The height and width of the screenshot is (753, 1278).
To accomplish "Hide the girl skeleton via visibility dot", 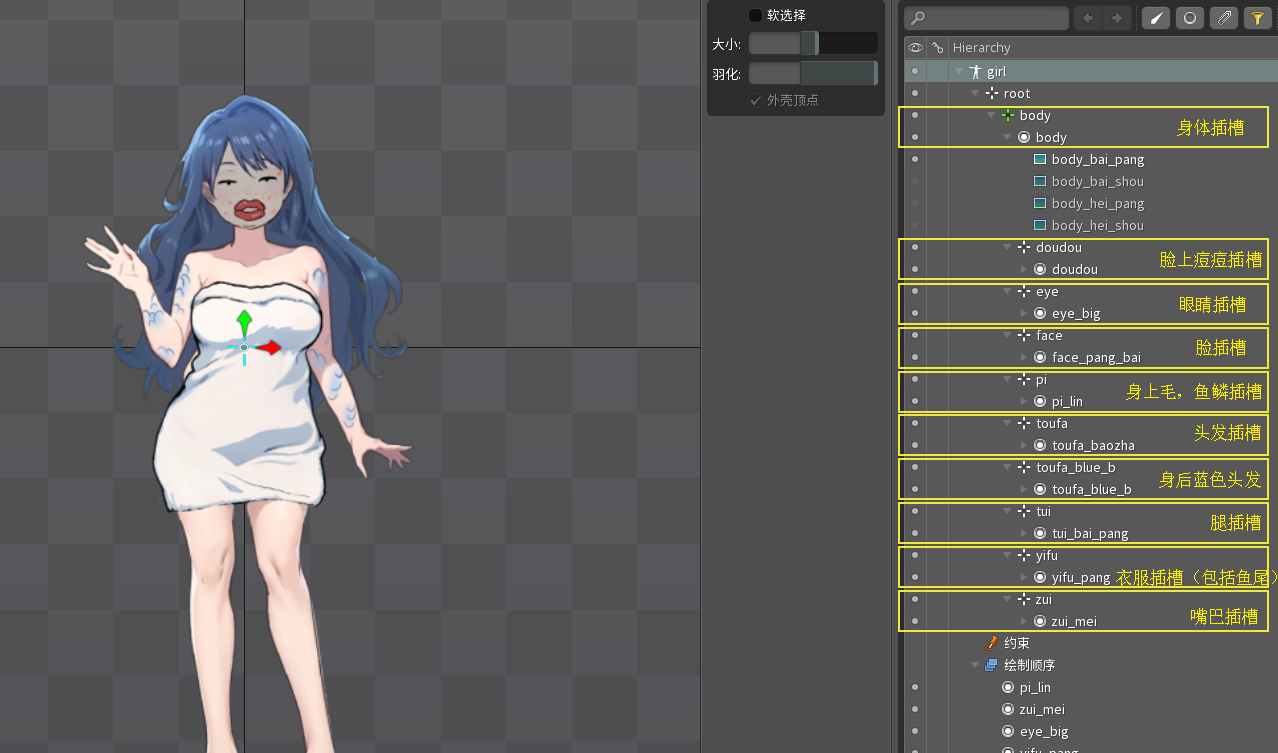I will tap(915, 71).
